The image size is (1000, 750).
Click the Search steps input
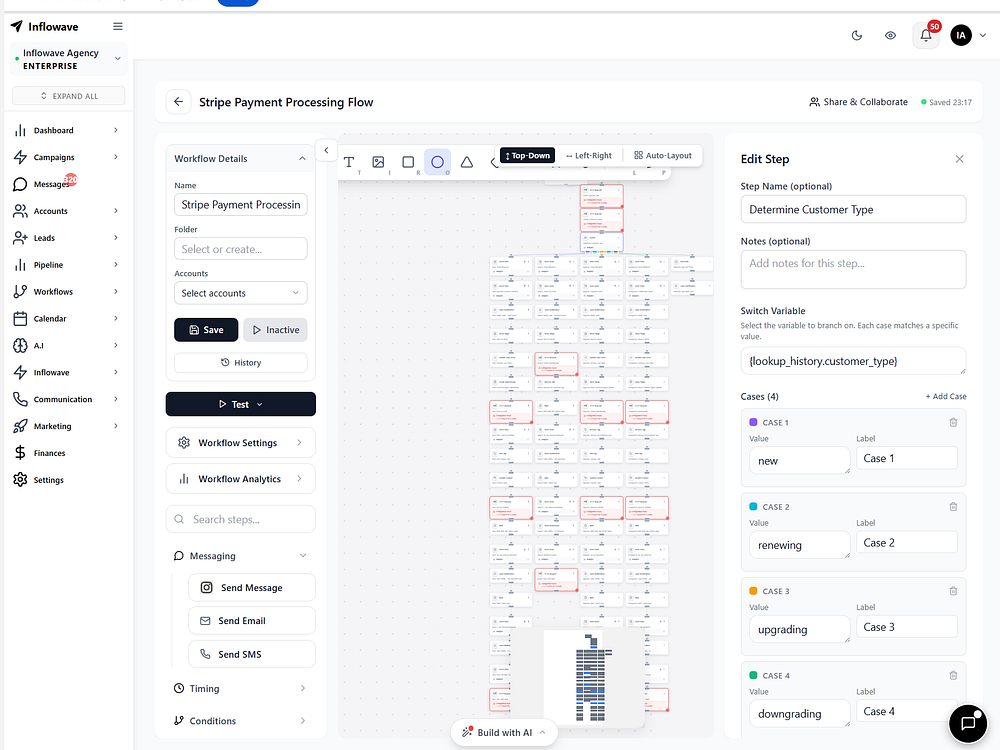point(240,519)
